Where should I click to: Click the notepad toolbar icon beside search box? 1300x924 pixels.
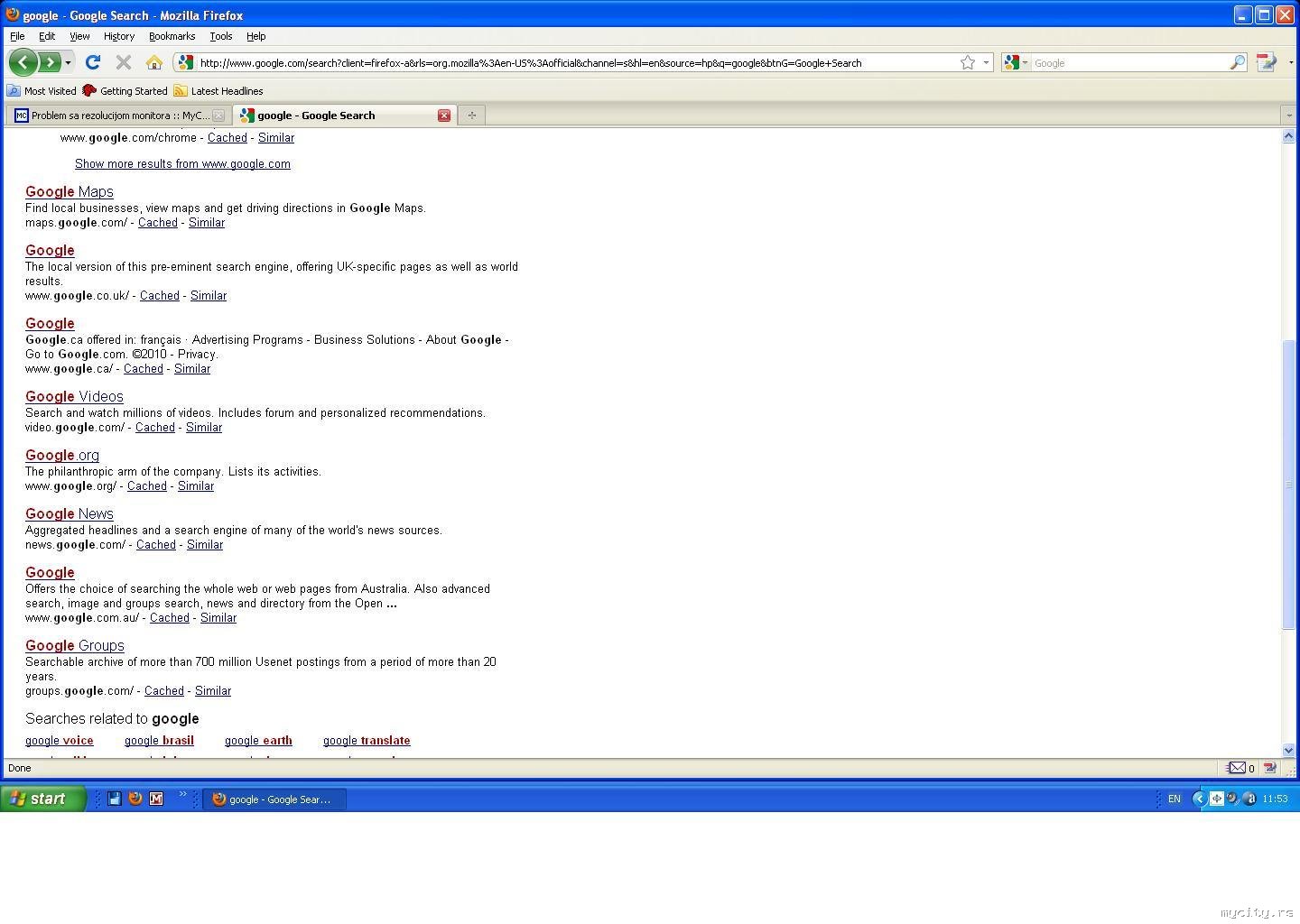point(1267,62)
